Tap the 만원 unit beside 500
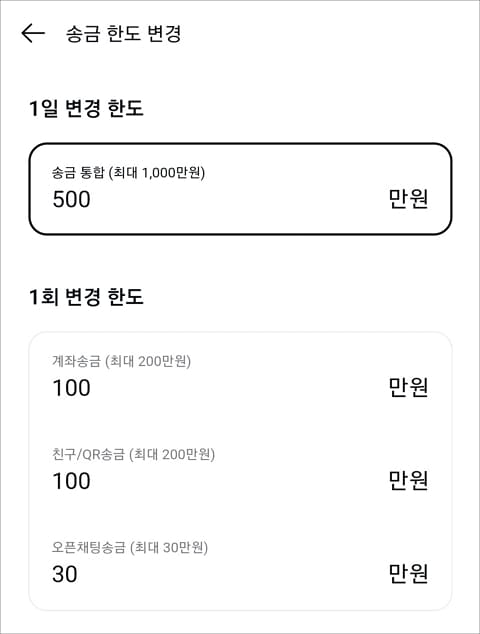The height and width of the screenshot is (634, 480). 408,199
